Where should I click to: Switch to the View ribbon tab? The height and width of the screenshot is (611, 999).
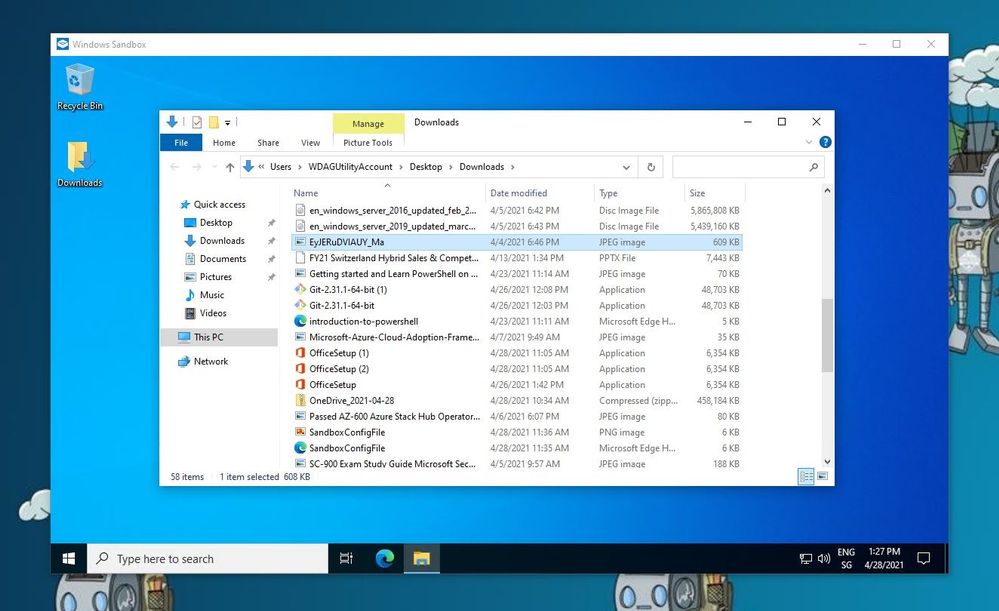click(310, 143)
